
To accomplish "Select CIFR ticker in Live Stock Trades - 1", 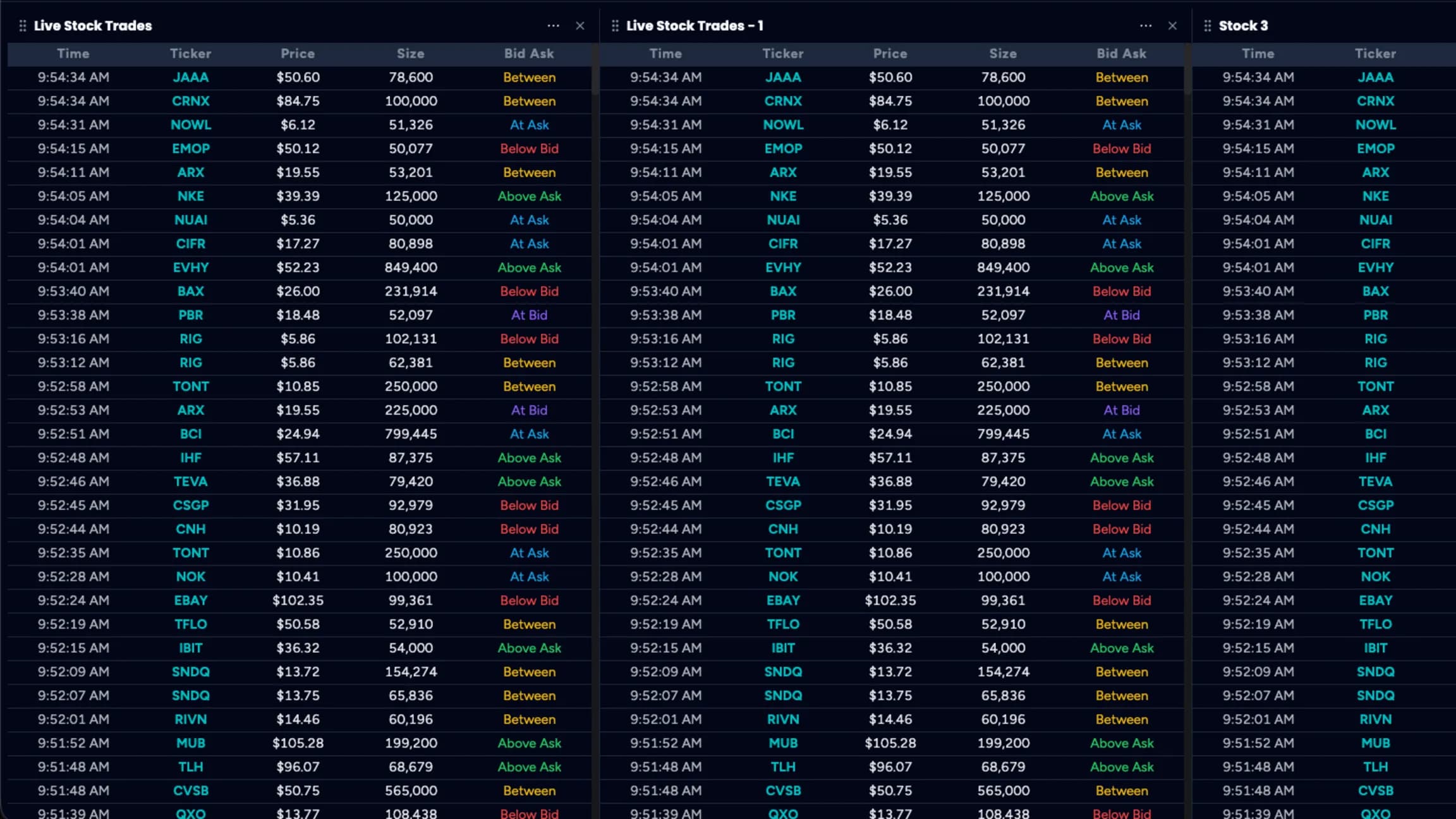I will [x=783, y=244].
